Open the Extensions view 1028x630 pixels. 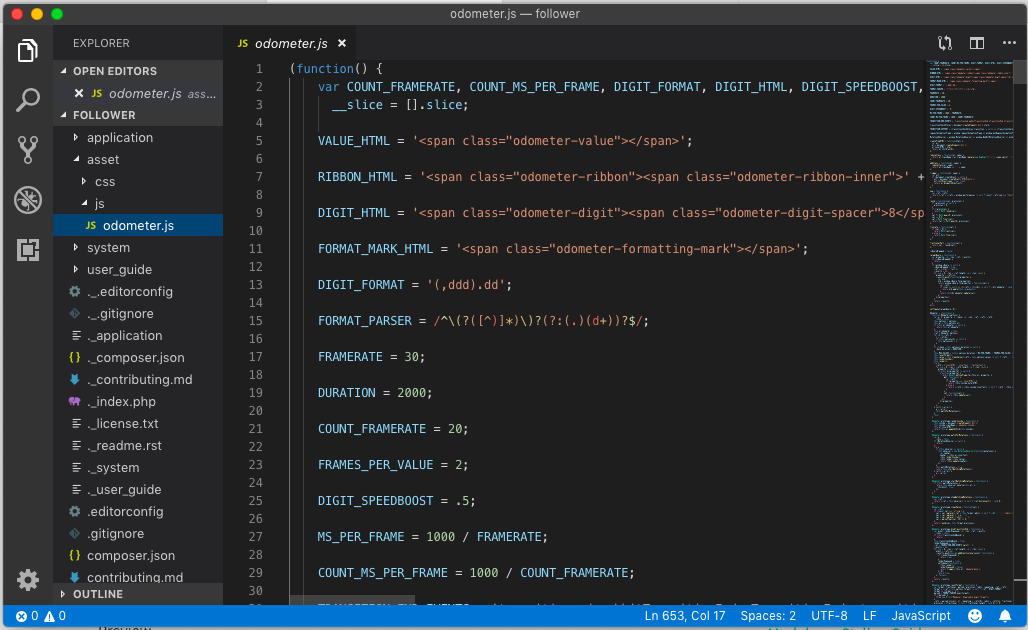tap(28, 250)
